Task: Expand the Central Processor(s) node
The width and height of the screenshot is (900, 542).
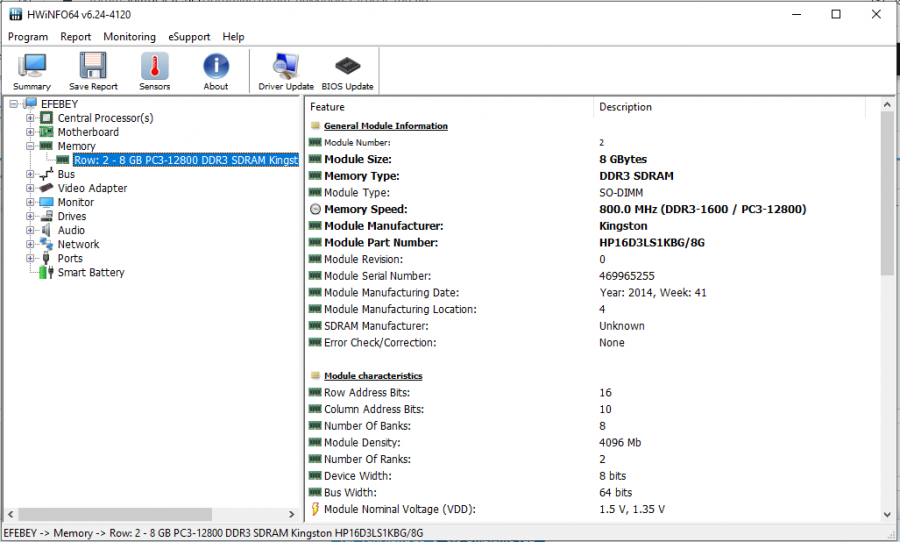Action: click(30, 118)
